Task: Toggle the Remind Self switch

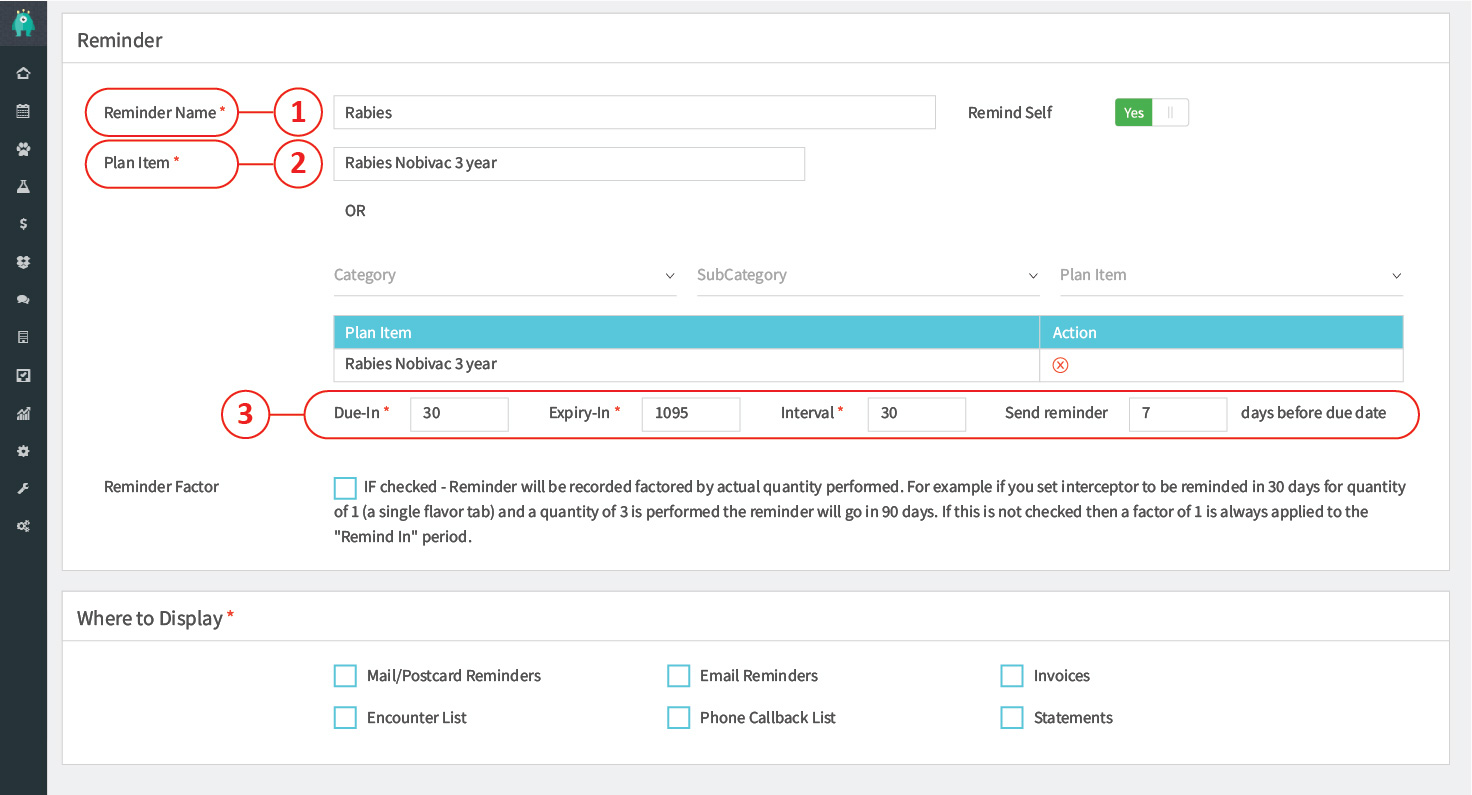Action: click(x=1151, y=113)
